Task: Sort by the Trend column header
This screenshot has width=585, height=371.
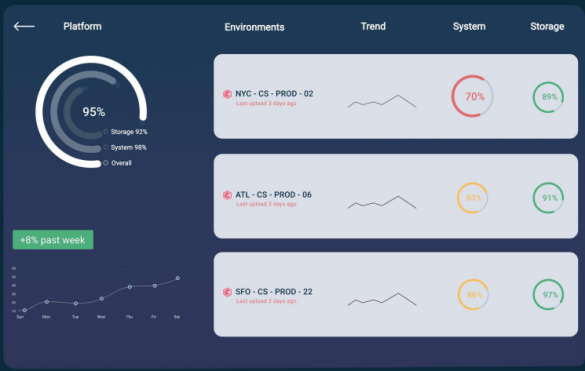Action: click(x=373, y=26)
